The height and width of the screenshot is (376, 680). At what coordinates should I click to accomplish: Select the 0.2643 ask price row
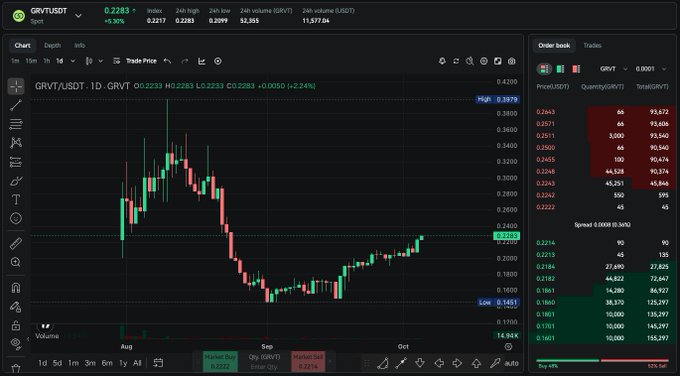tap(602, 112)
